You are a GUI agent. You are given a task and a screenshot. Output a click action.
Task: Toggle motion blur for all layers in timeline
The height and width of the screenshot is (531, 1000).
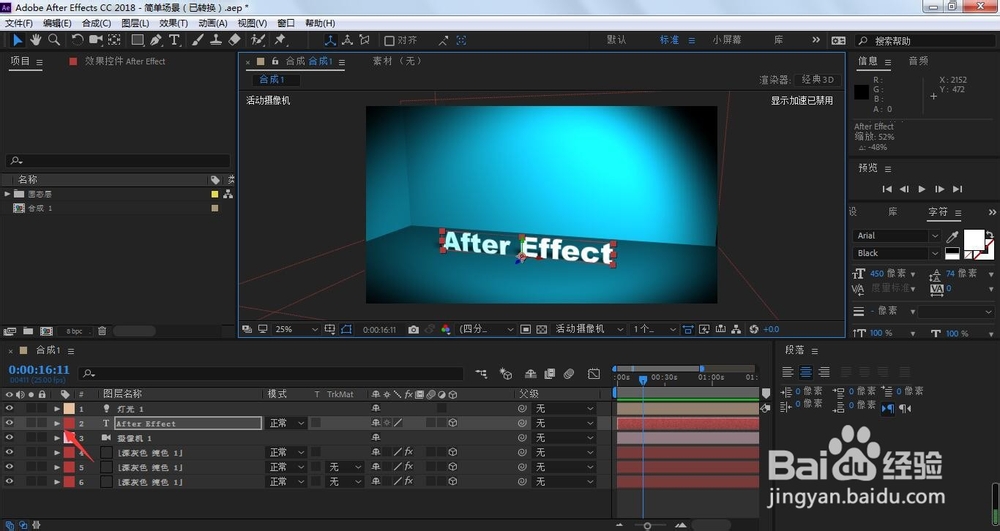coord(569,374)
